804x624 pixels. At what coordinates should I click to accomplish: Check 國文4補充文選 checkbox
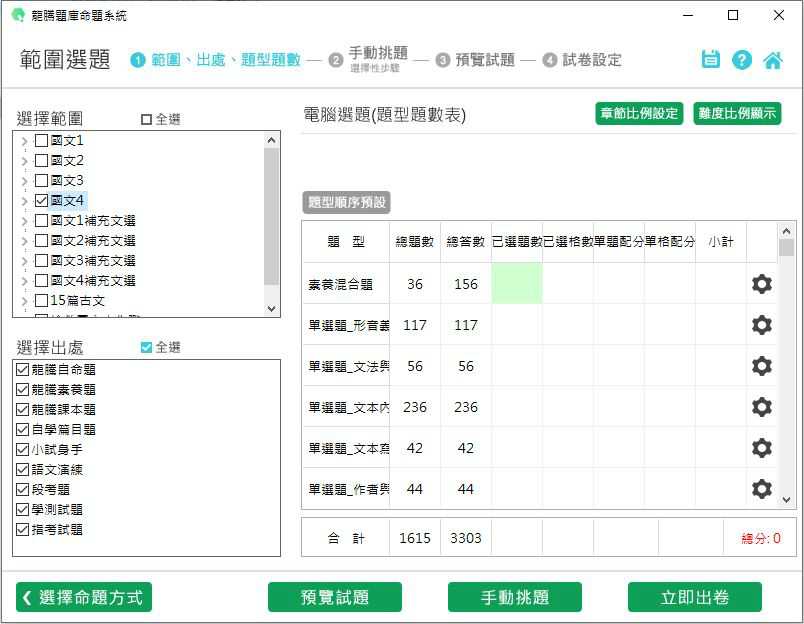pos(41,280)
